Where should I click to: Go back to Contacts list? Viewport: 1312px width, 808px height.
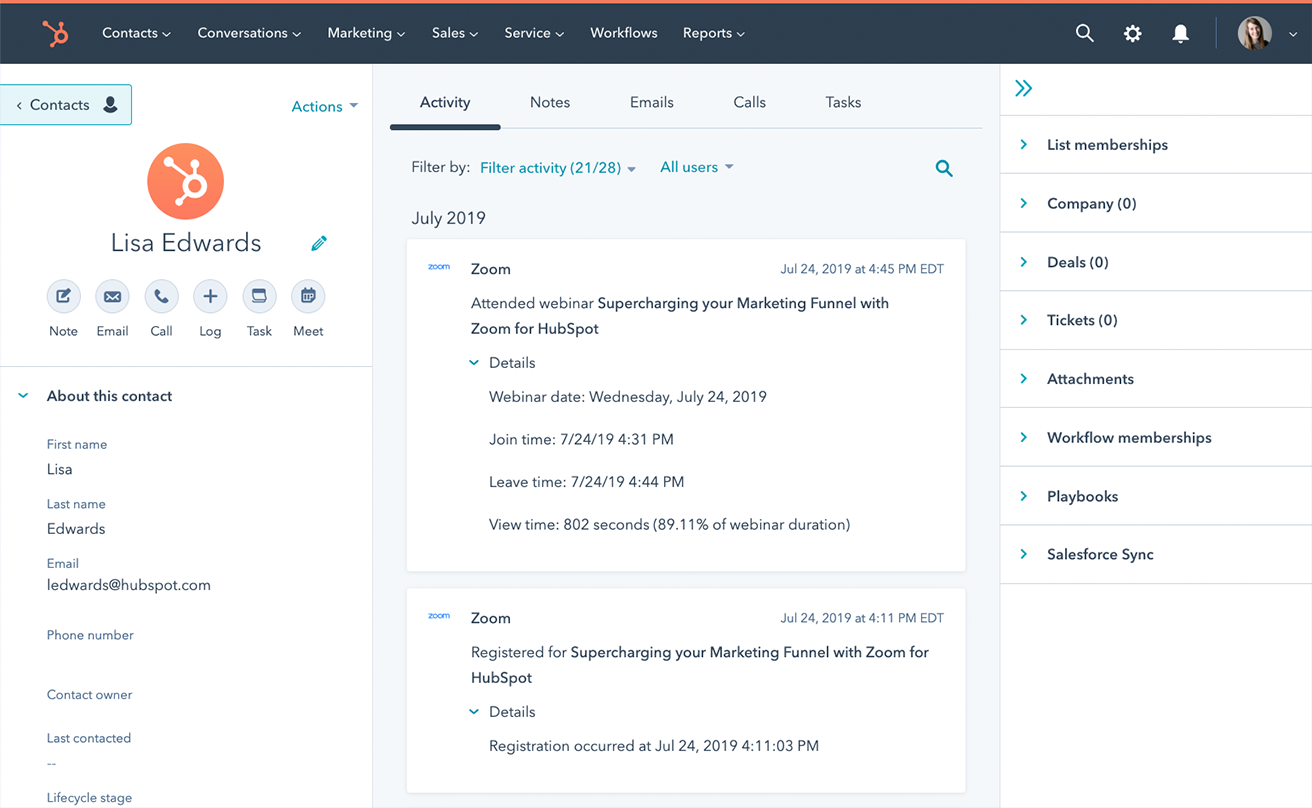(x=65, y=105)
